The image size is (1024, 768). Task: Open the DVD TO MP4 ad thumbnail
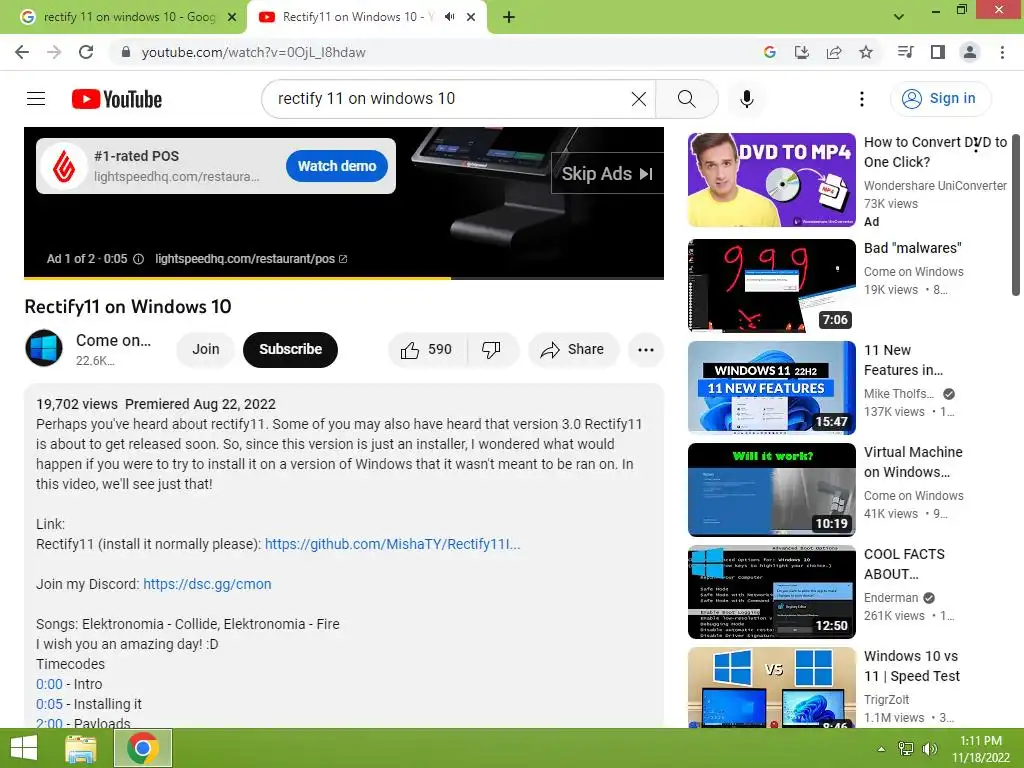click(771, 180)
